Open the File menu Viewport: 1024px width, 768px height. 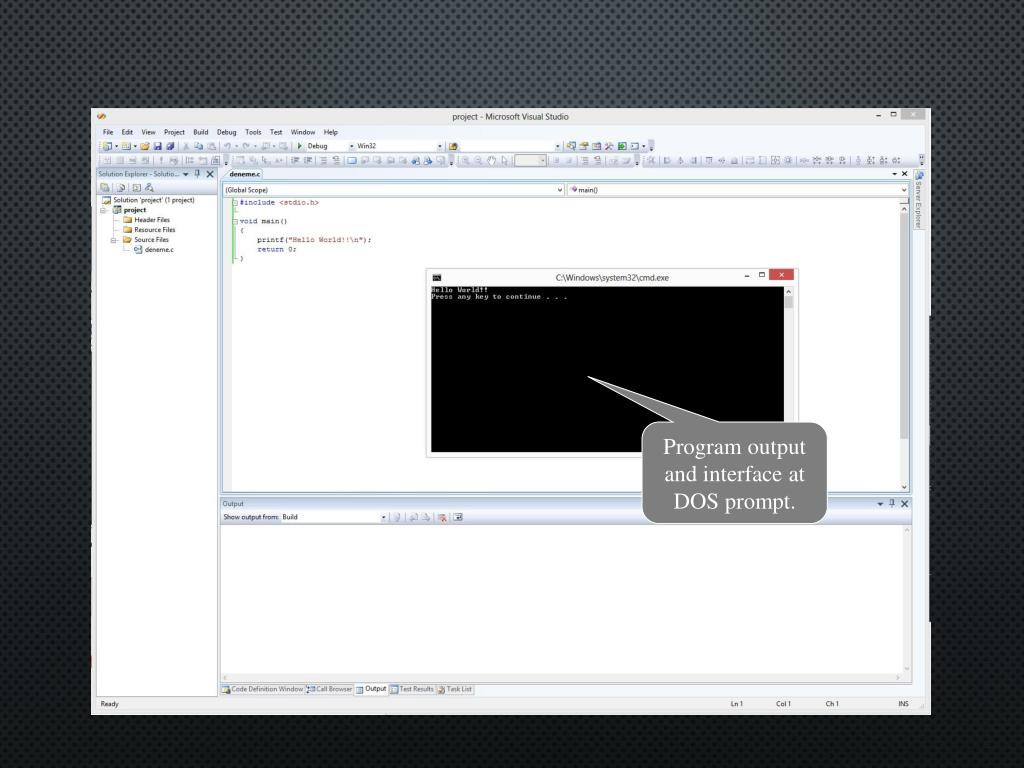tap(108, 132)
